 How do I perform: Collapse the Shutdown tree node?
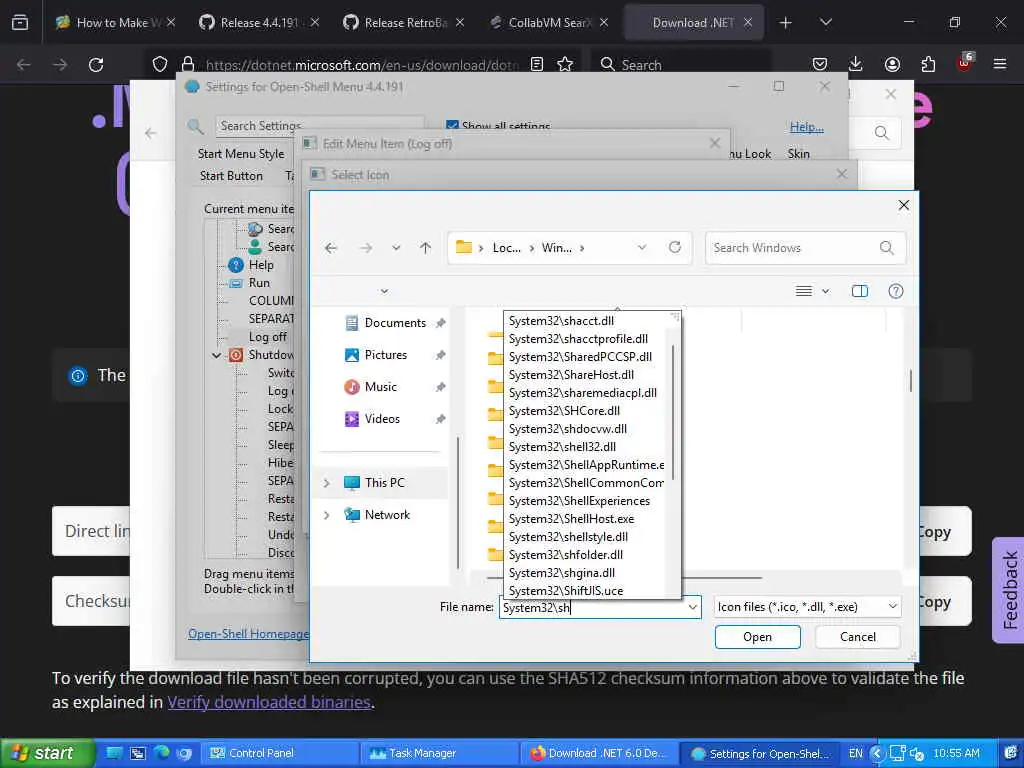coord(216,355)
